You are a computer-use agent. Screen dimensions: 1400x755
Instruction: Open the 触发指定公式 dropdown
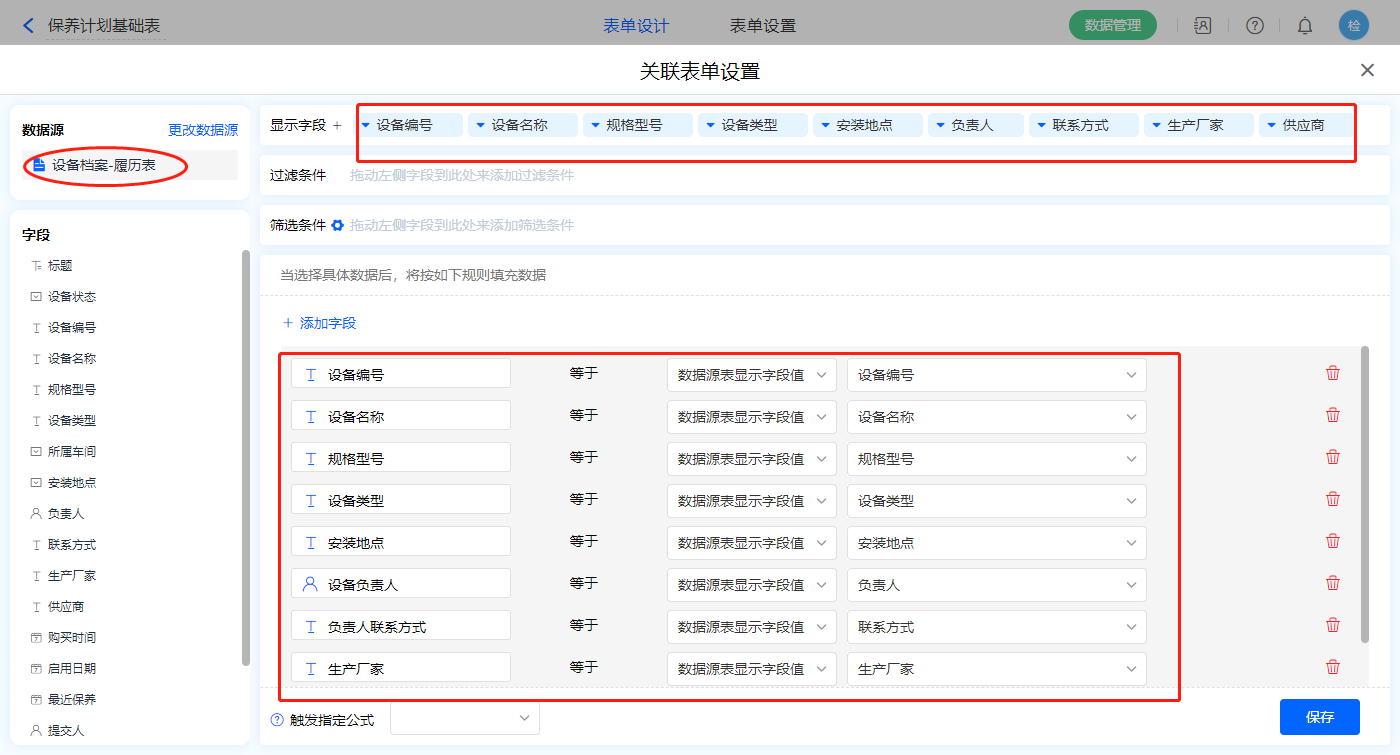[465, 718]
